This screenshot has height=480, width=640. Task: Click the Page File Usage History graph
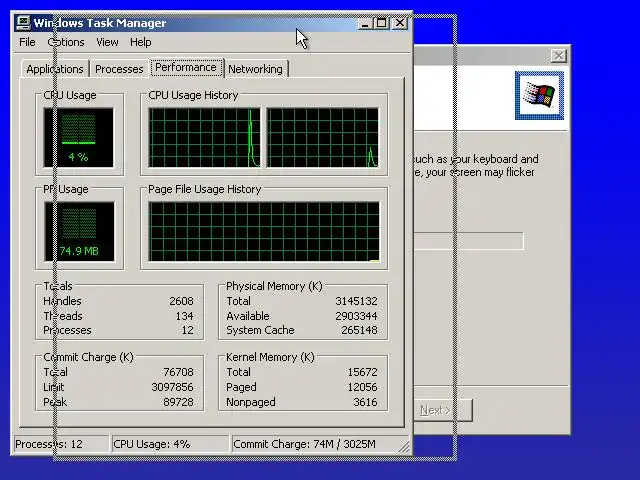click(264, 231)
